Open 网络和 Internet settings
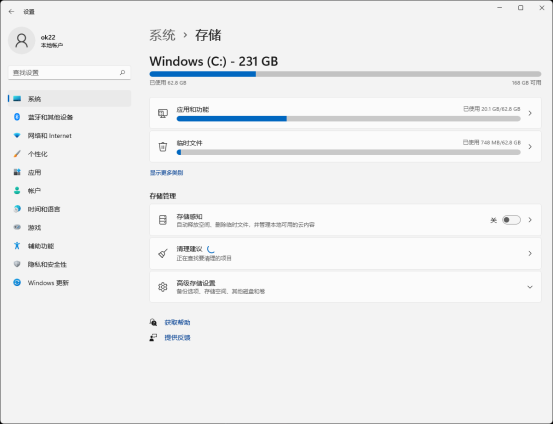 click(x=69, y=135)
